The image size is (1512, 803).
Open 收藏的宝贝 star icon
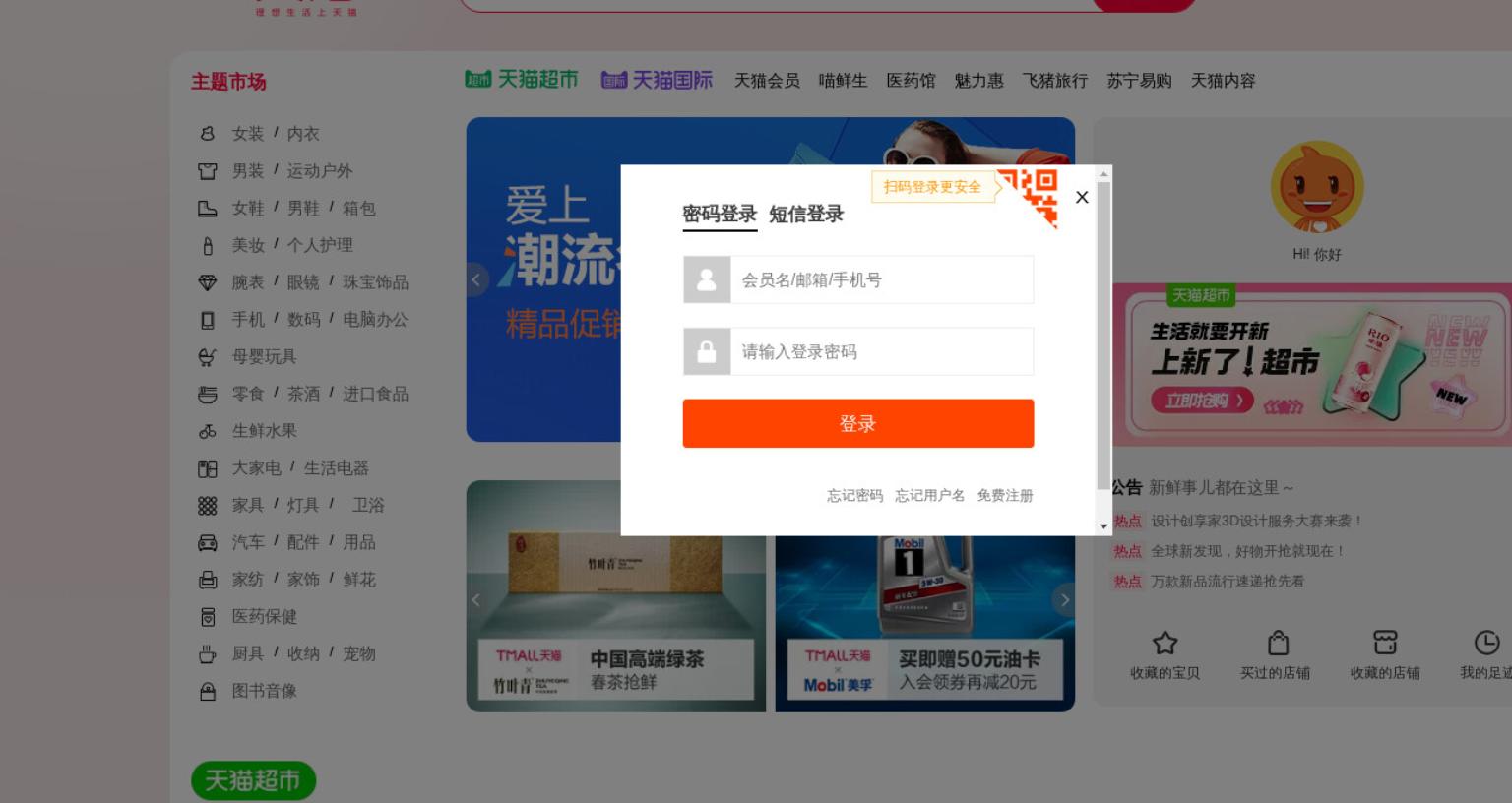tap(1165, 643)
